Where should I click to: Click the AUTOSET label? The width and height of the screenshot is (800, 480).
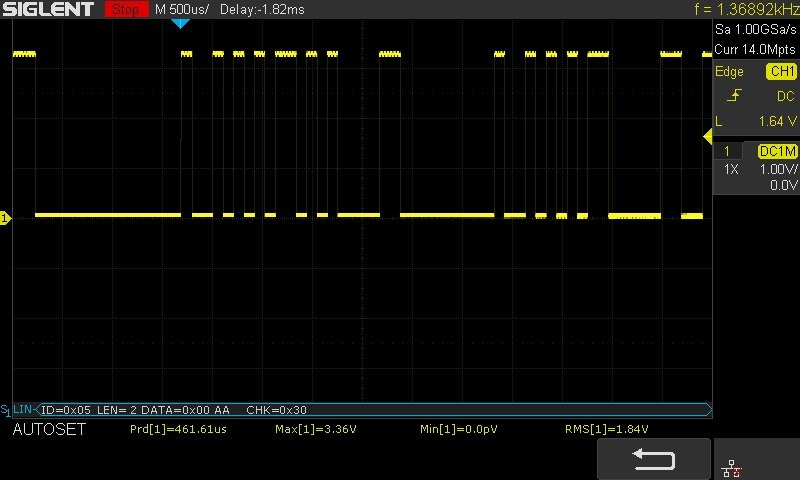[x=49, y=430]
